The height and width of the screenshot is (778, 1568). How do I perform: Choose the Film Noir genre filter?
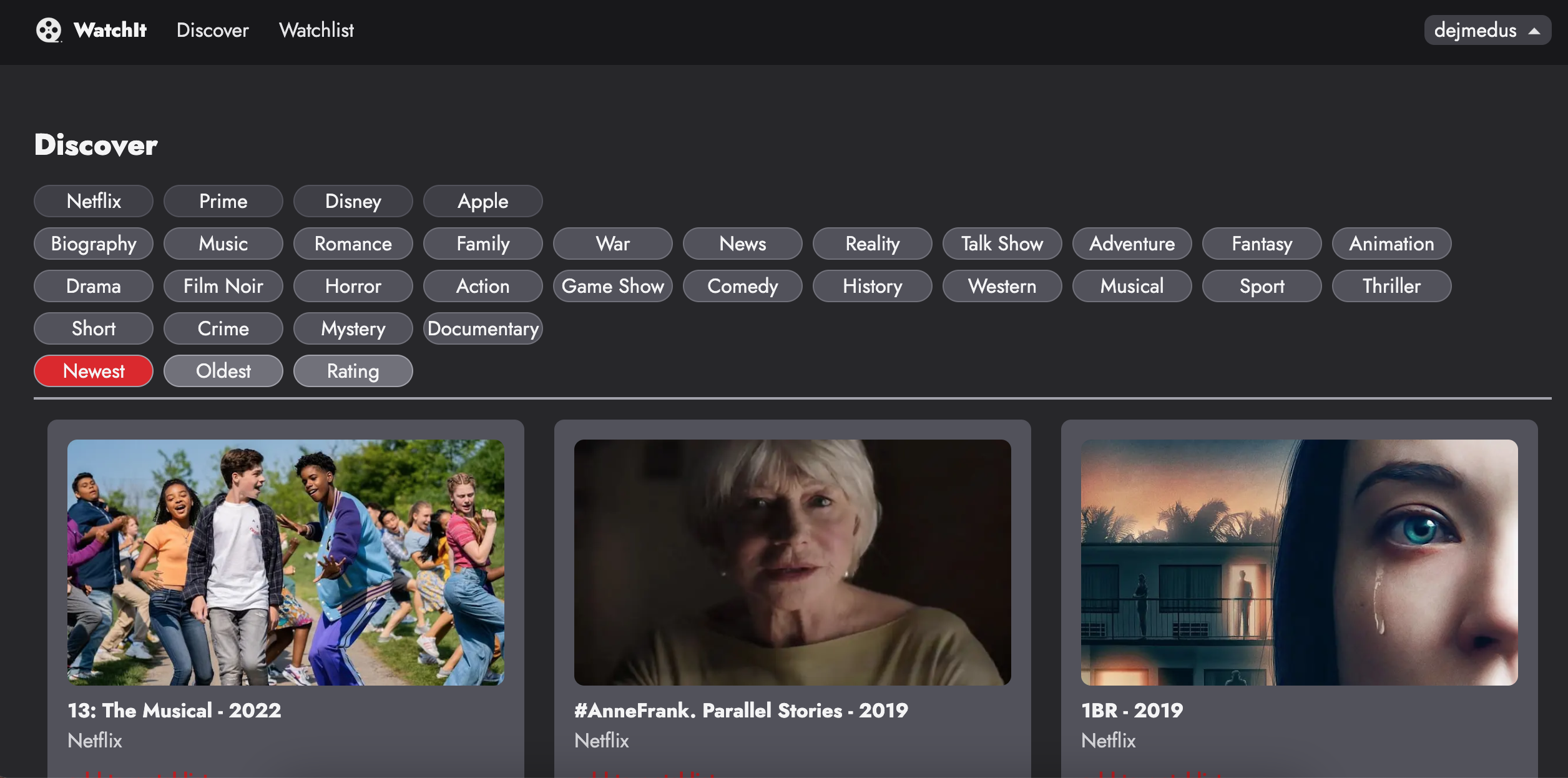tap(223, 286)
